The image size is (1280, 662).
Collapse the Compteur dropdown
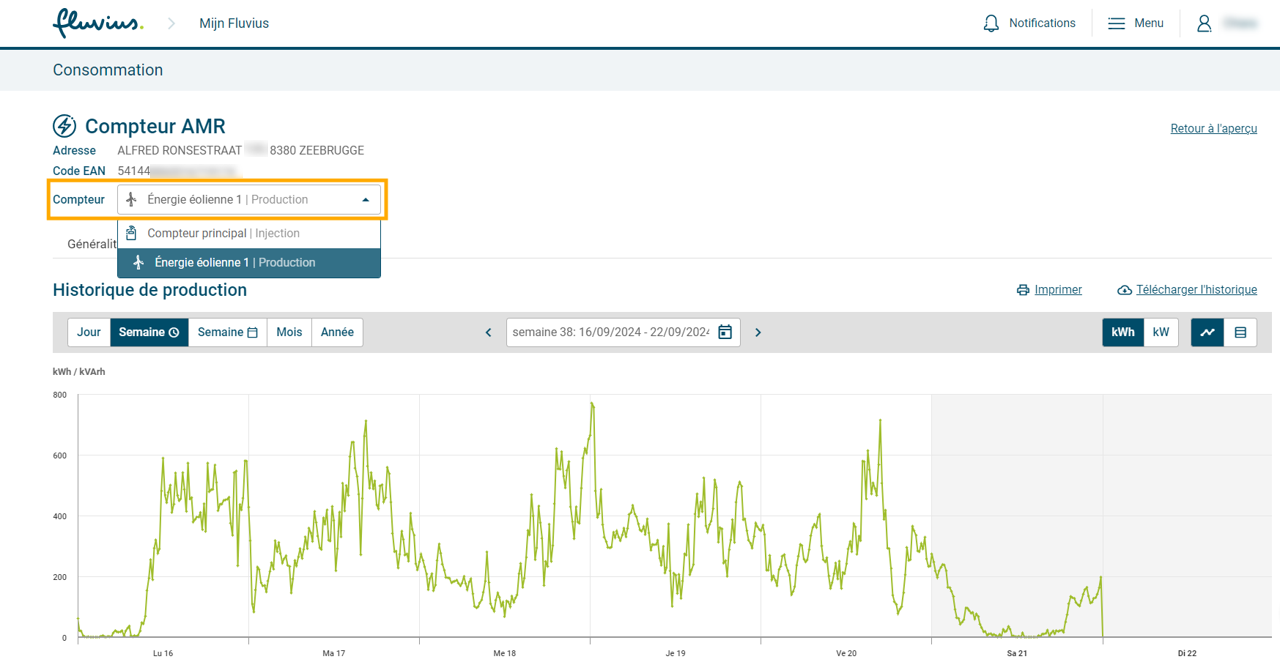365,200
